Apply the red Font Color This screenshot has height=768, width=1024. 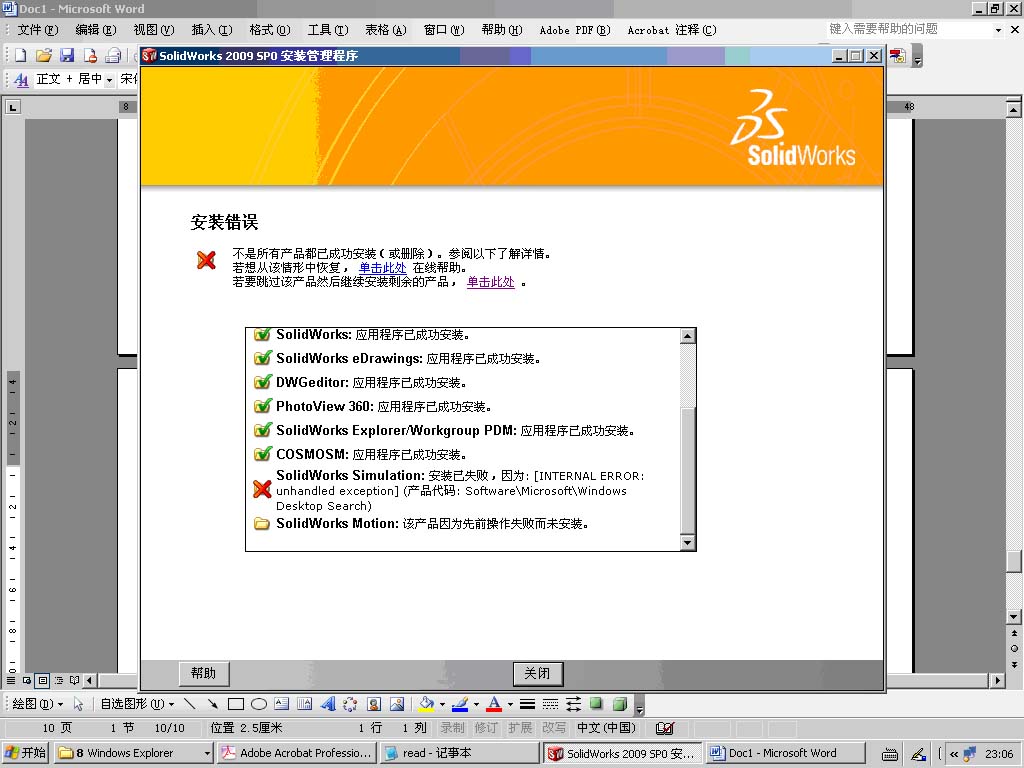pos(494,704)
